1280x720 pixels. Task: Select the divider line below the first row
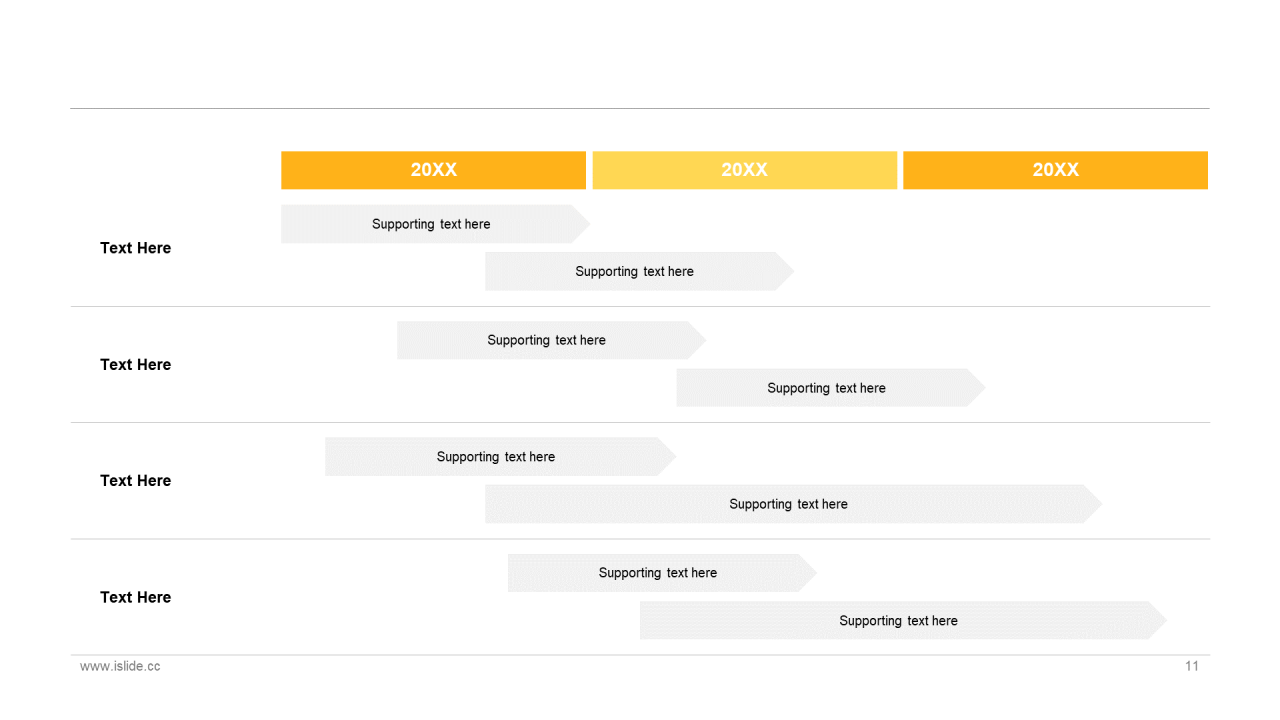coord(640,306)
